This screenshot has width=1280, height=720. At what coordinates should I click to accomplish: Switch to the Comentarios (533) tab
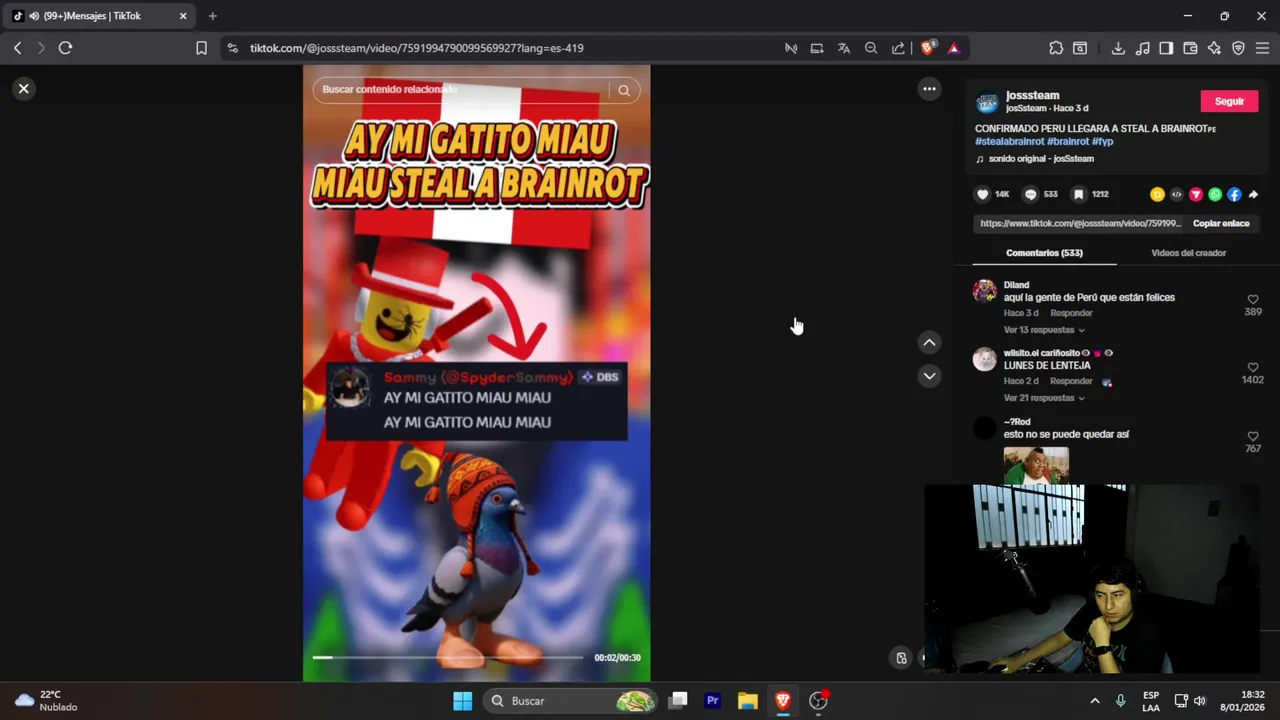[x=1044, y=253]
